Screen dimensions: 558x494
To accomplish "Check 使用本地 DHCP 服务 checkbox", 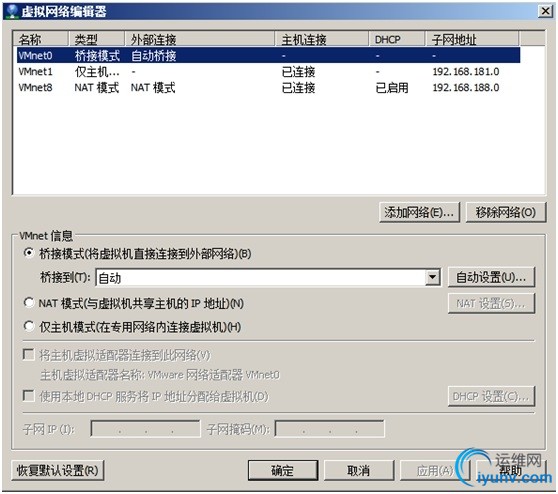I will (x=28, y=396).
